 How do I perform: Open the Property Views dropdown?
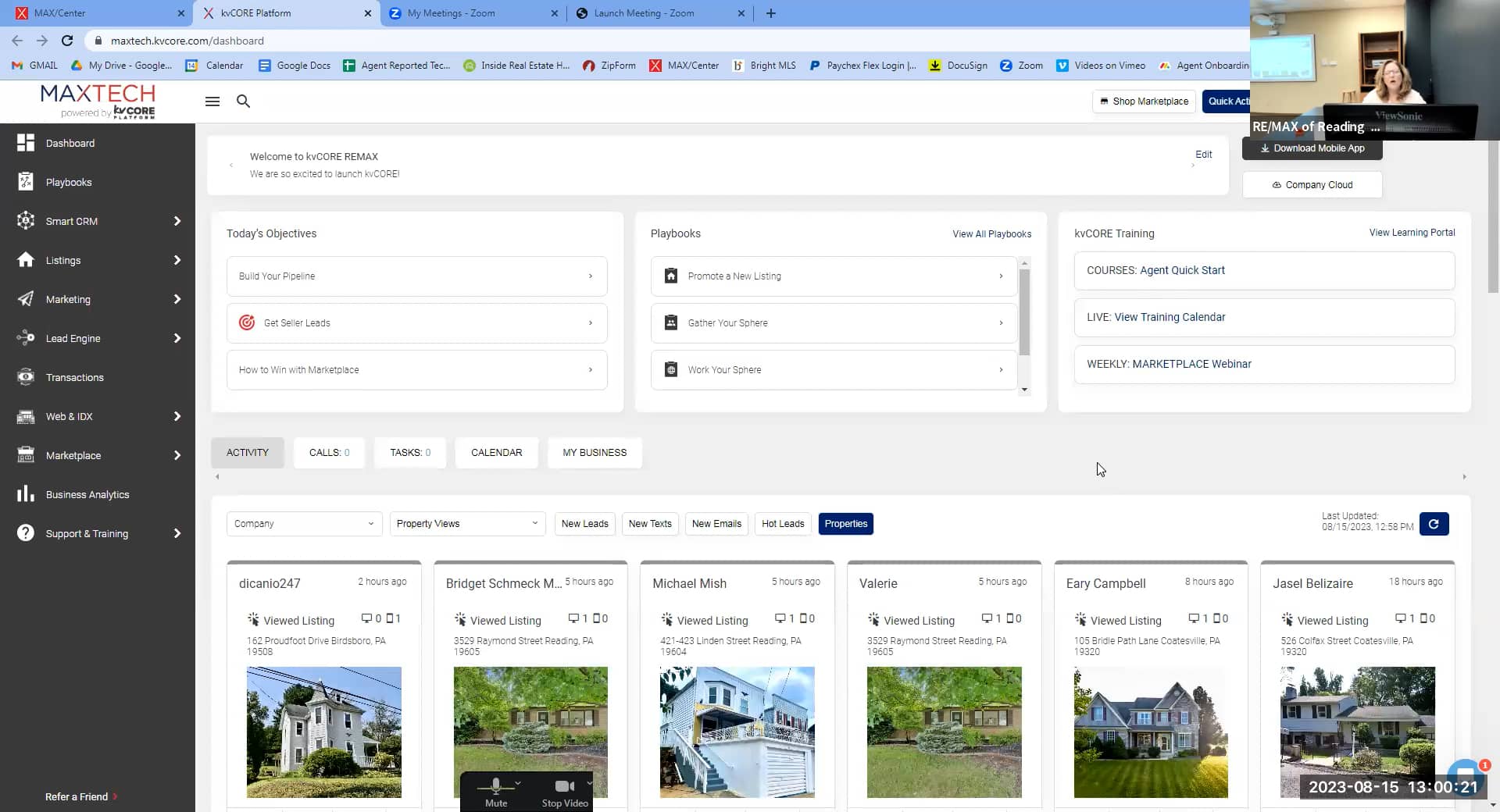(x=466, y=524)
